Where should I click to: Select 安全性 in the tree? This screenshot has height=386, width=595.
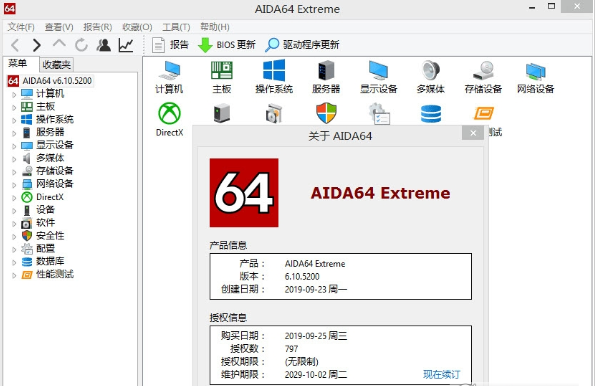coord(50,235)
